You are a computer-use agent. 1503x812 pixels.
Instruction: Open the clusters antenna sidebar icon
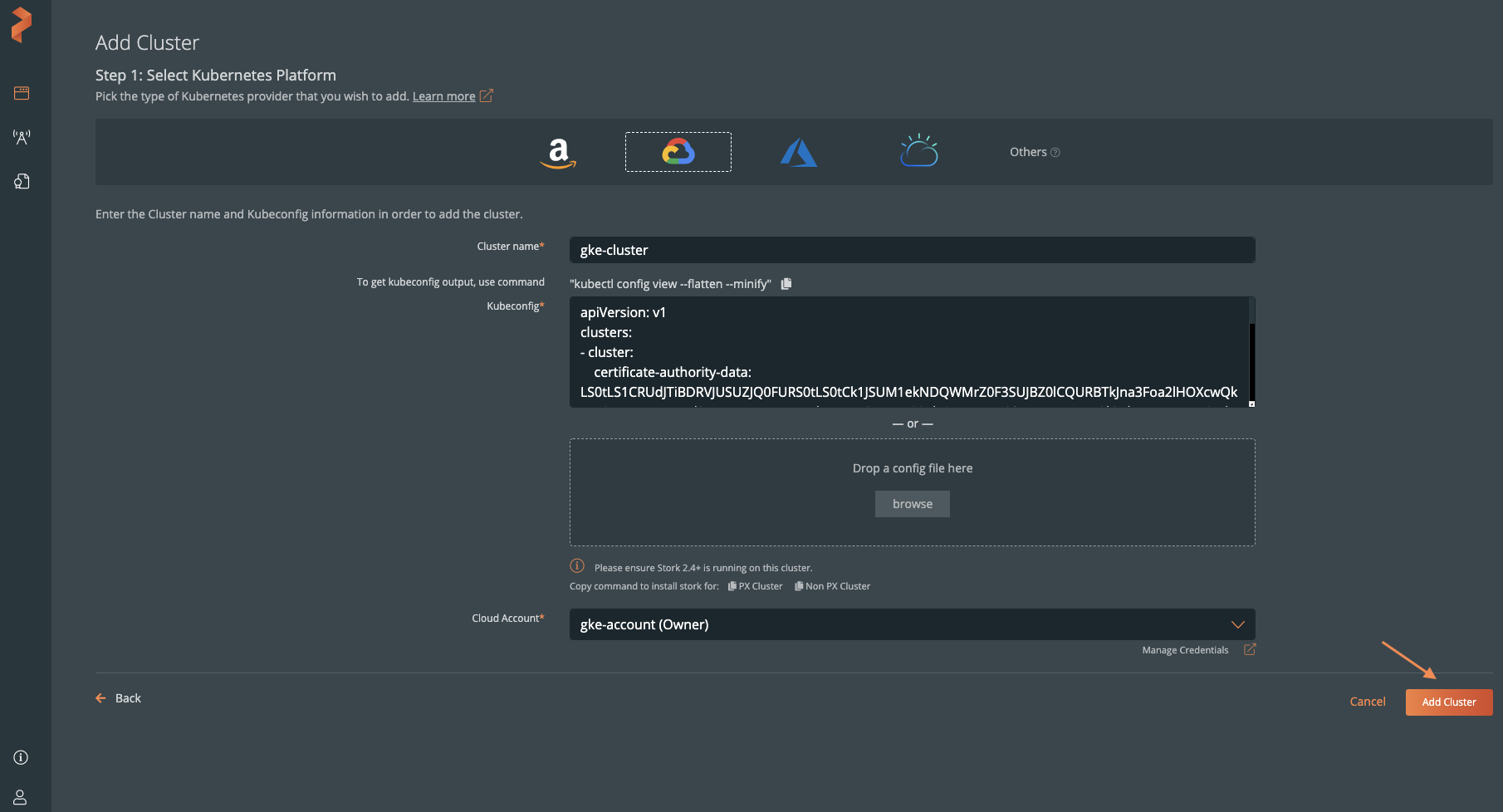pyautogui.click(x=22, y=137)
